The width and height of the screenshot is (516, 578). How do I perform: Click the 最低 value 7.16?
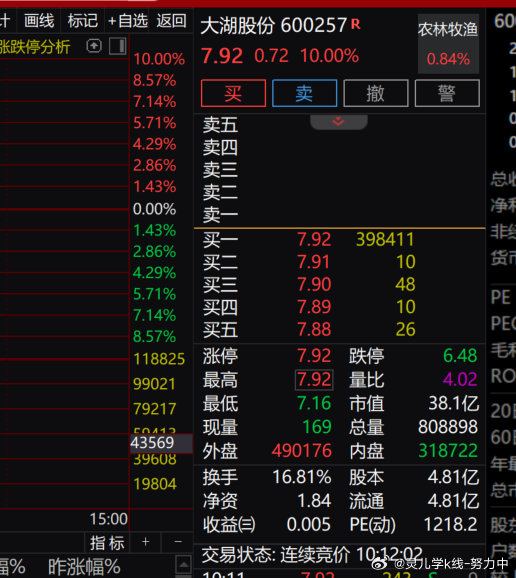pos(314,403)
